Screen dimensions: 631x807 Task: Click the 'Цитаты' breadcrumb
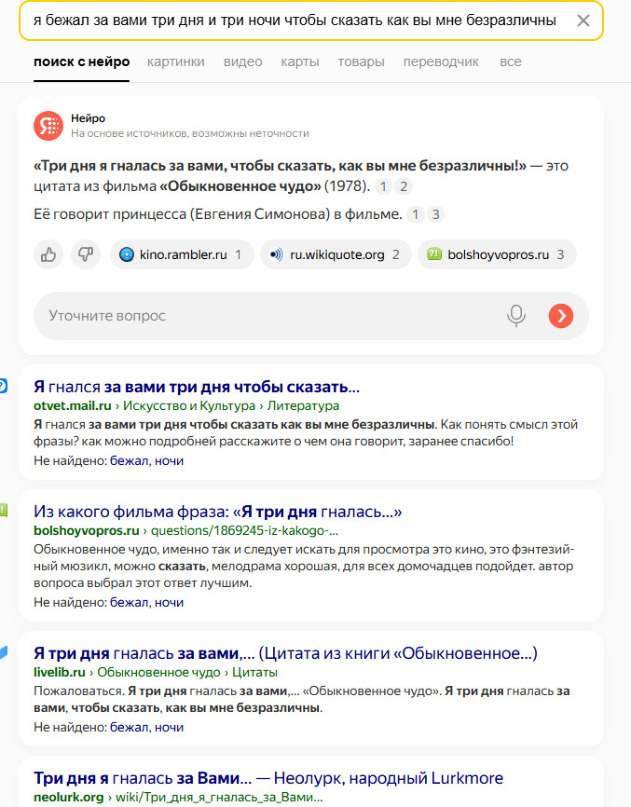pyautogui.click(x=255, y=672)
